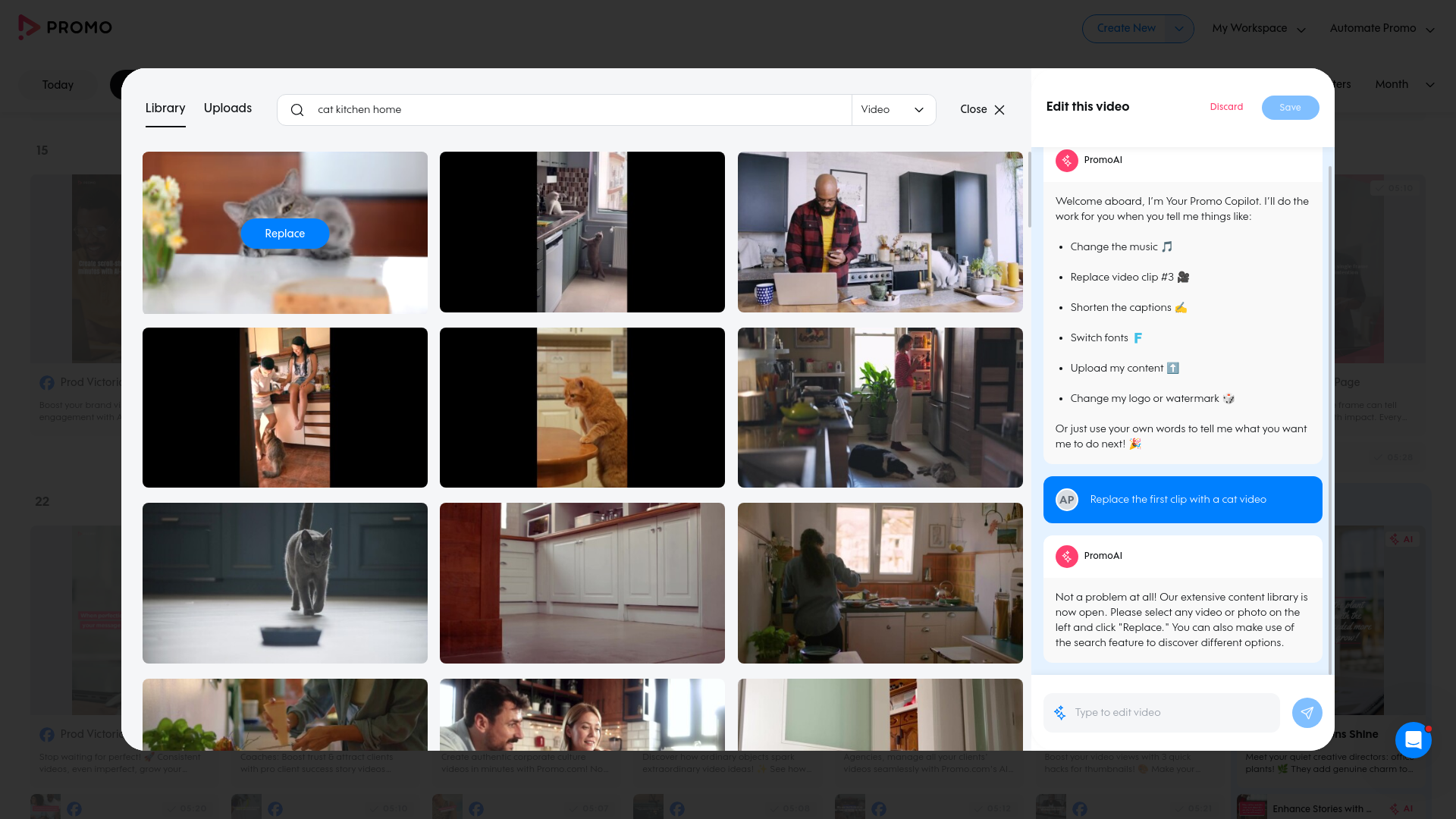Open the chat support bubble

click(1414, 739)
